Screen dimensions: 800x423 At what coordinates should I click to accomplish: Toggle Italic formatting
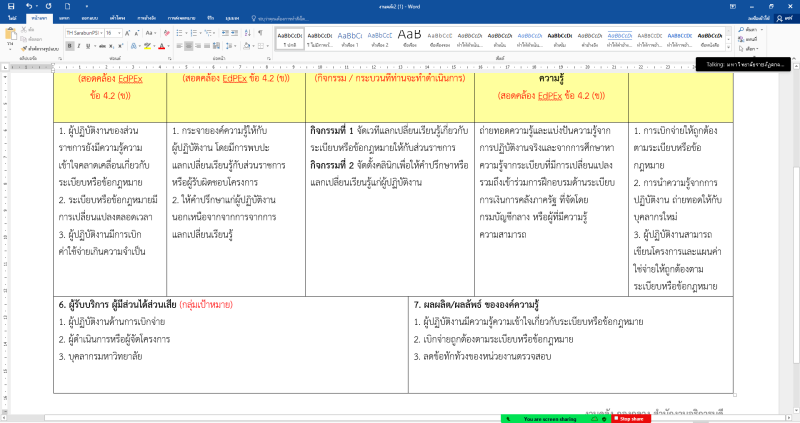[78, 47]
